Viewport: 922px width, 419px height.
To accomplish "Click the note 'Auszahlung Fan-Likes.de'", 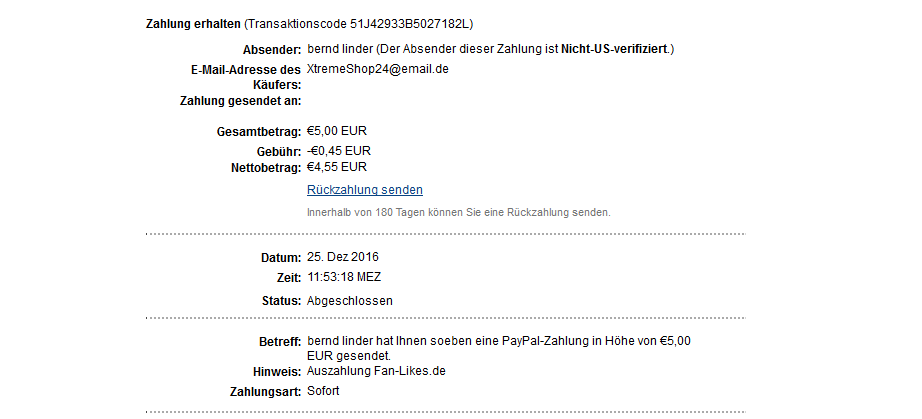I will point(376,371).
